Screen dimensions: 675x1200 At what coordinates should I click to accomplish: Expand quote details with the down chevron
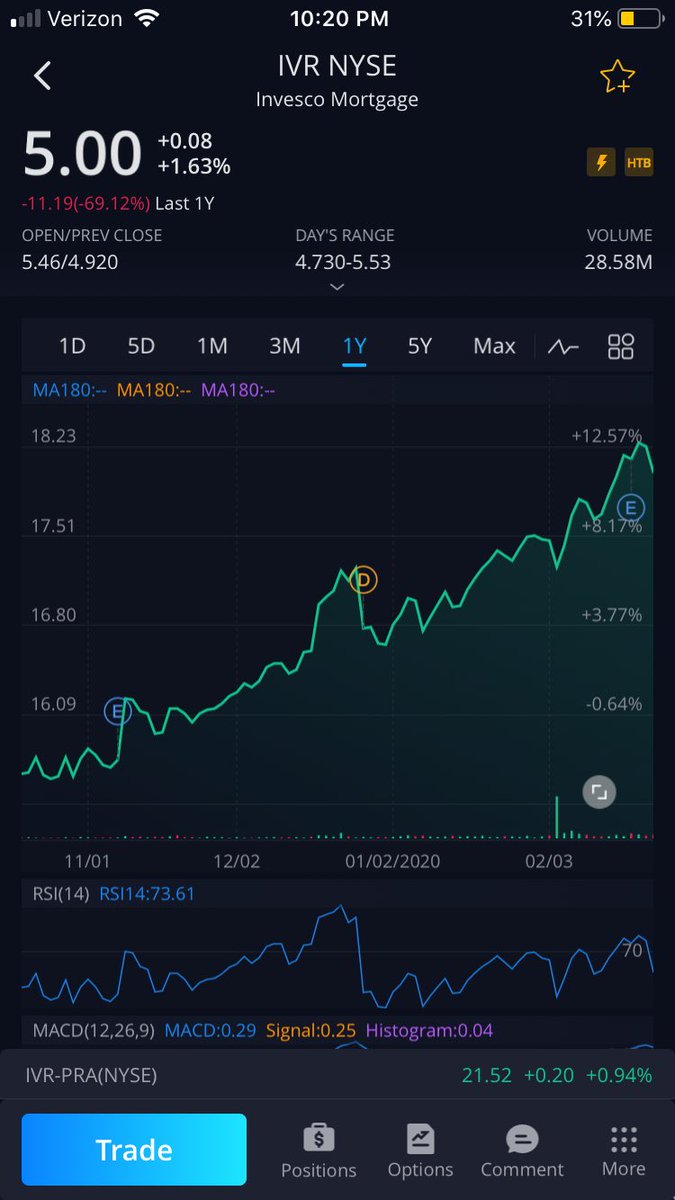[x=337, y=287]
